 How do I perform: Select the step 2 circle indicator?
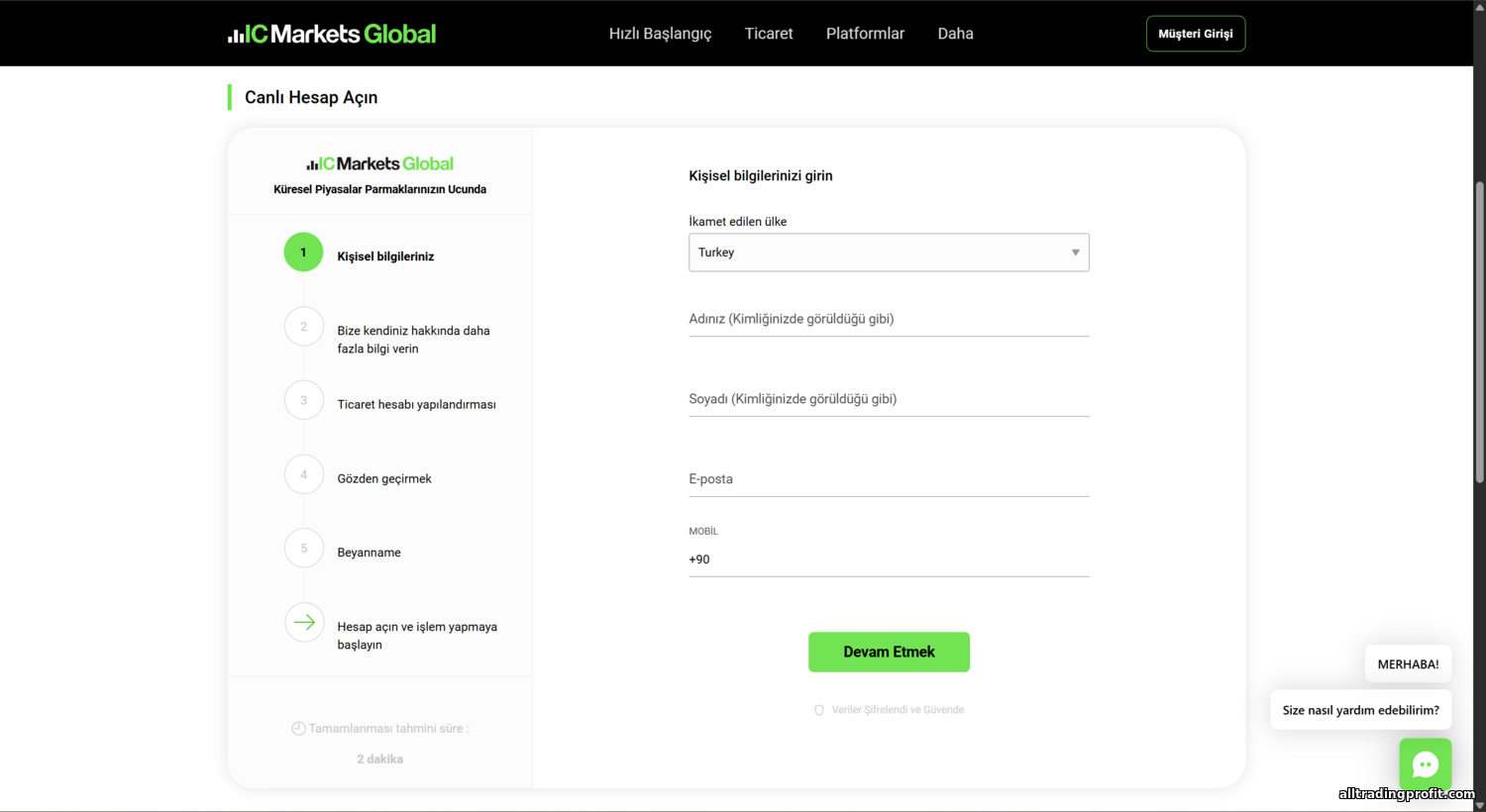coord(303,327)
